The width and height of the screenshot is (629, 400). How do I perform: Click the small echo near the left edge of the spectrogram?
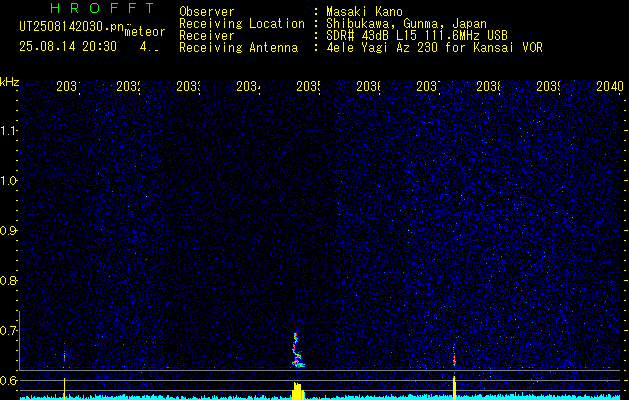pyautogui.click(x=64, y=355)
